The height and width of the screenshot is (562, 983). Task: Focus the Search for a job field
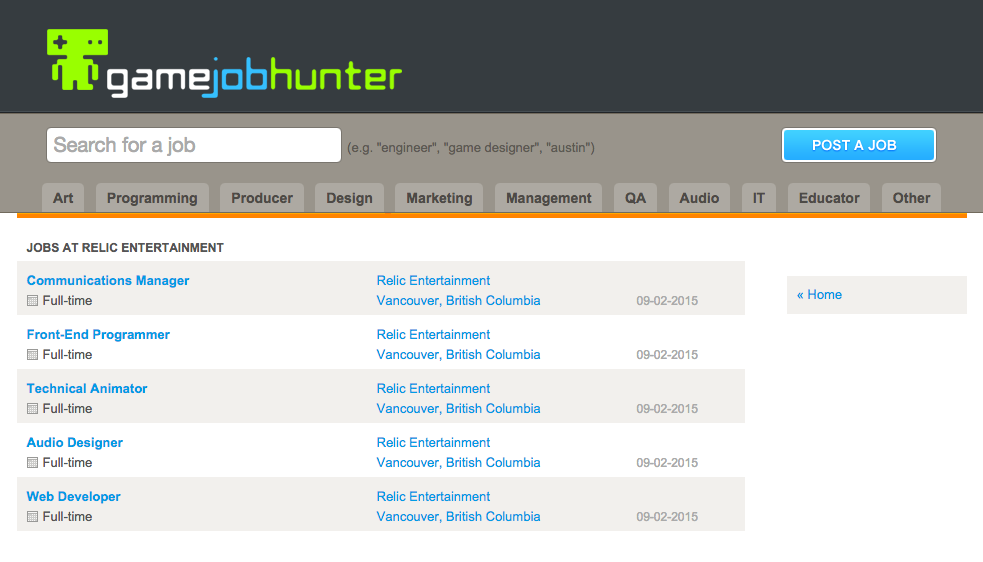tap(194, 145)
